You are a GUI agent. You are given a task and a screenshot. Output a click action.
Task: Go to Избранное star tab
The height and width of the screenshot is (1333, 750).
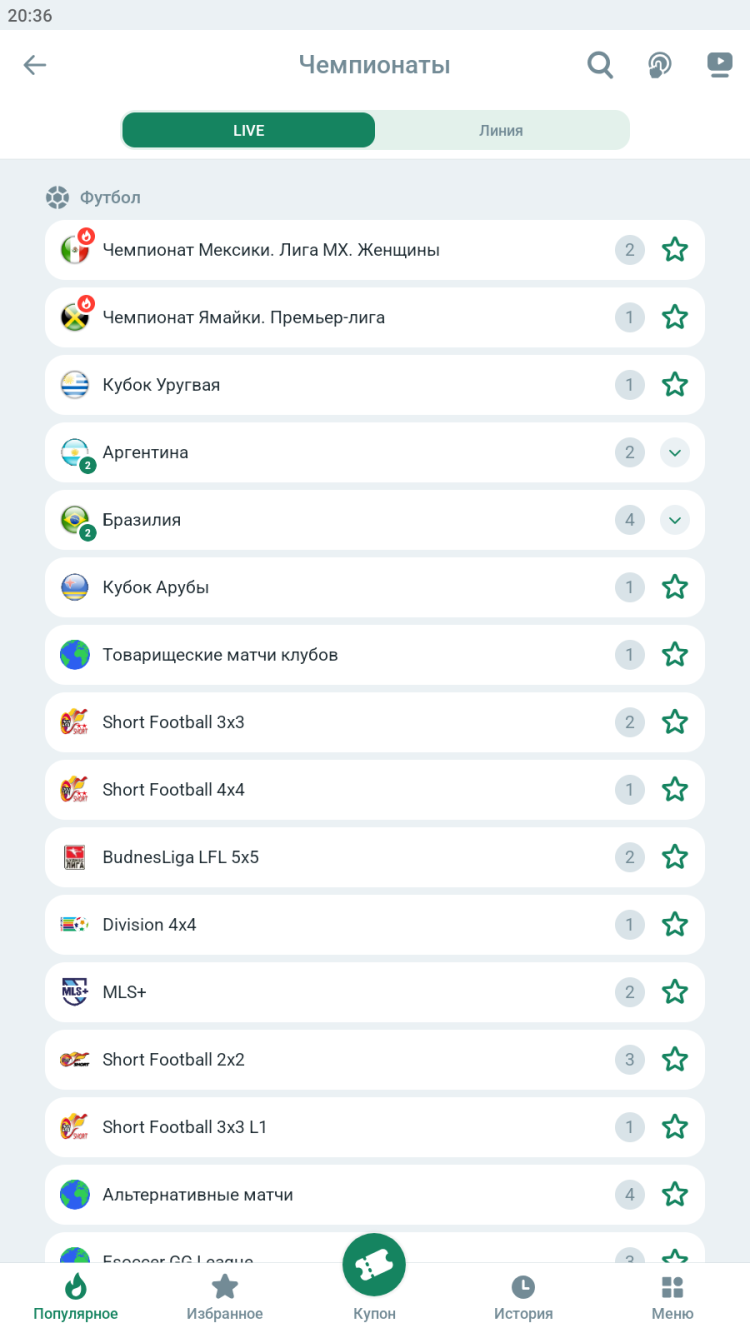pos(225,1287)
